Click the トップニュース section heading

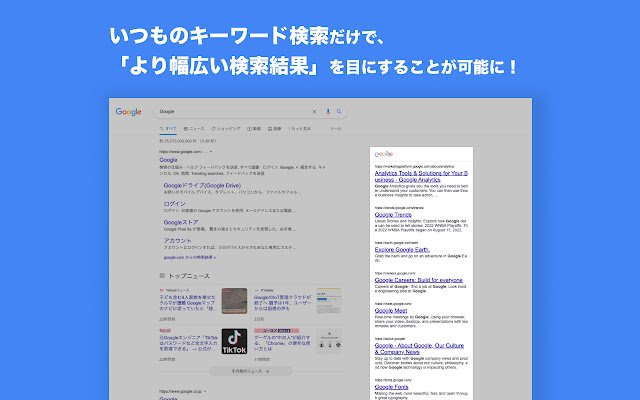coord(189,276)
